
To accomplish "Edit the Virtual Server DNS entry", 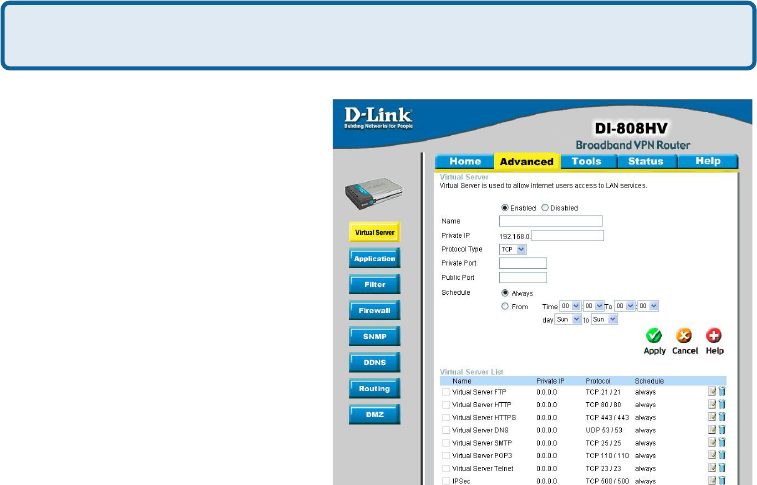I will click(x=712, y=430).
